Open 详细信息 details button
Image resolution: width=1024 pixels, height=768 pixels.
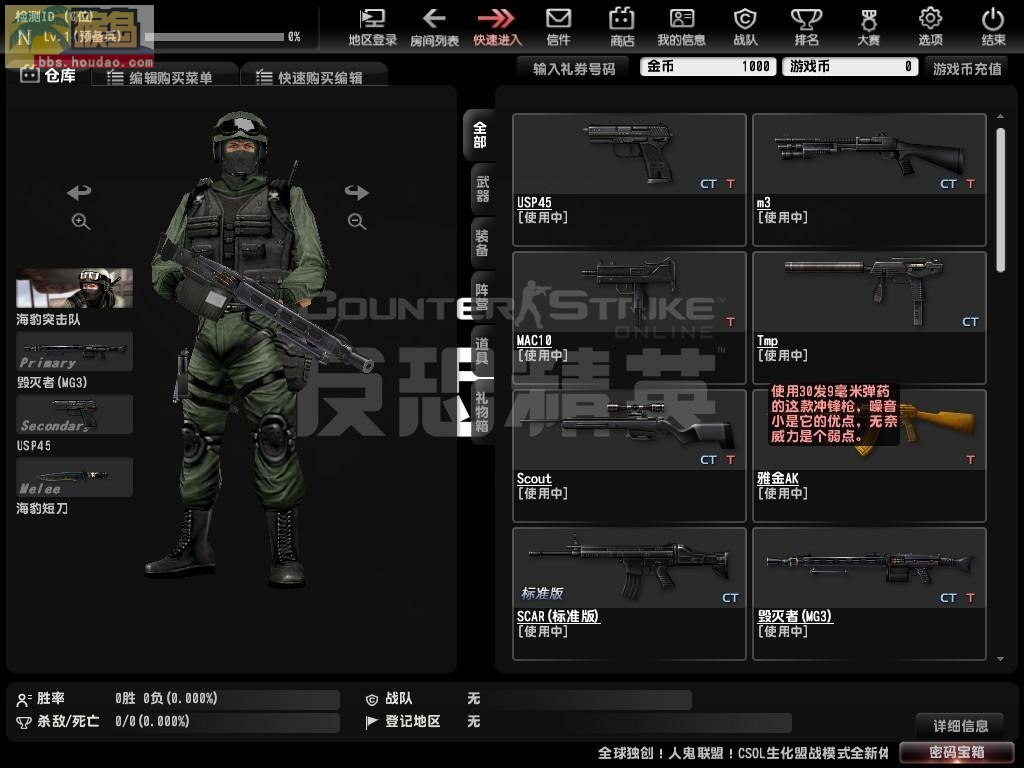(960, 725)
